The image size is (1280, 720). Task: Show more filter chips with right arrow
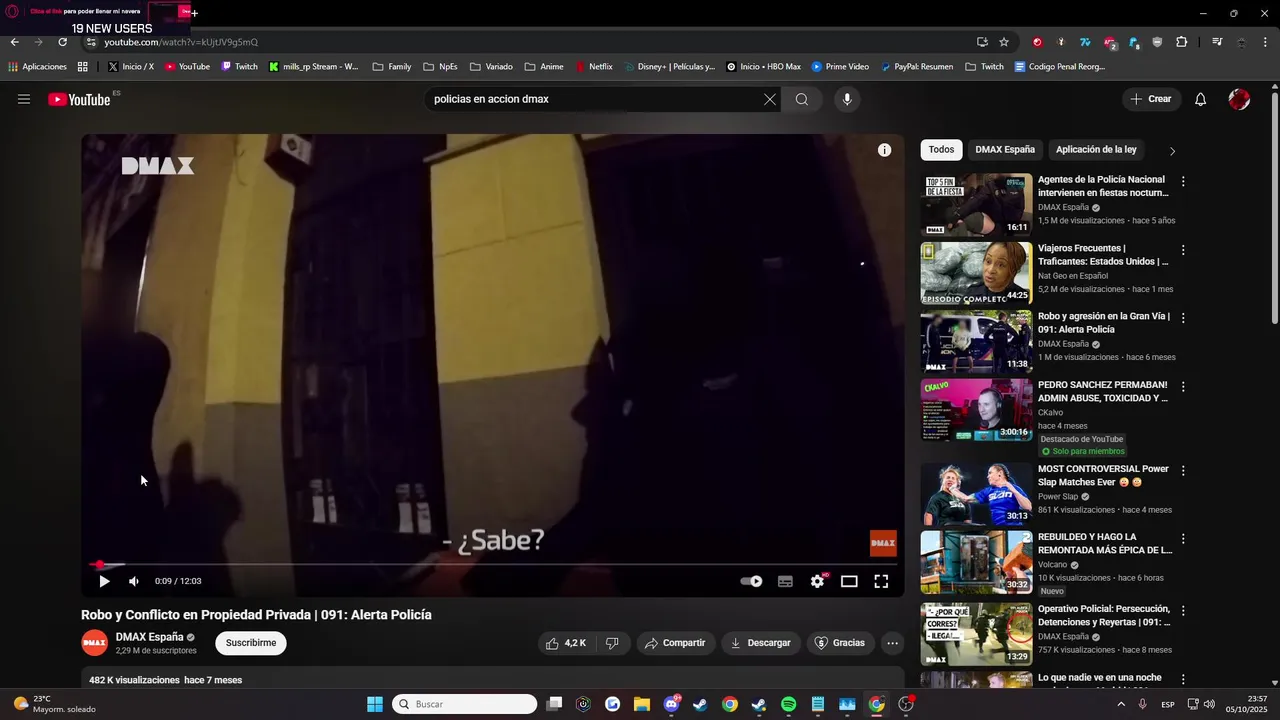1172,151
